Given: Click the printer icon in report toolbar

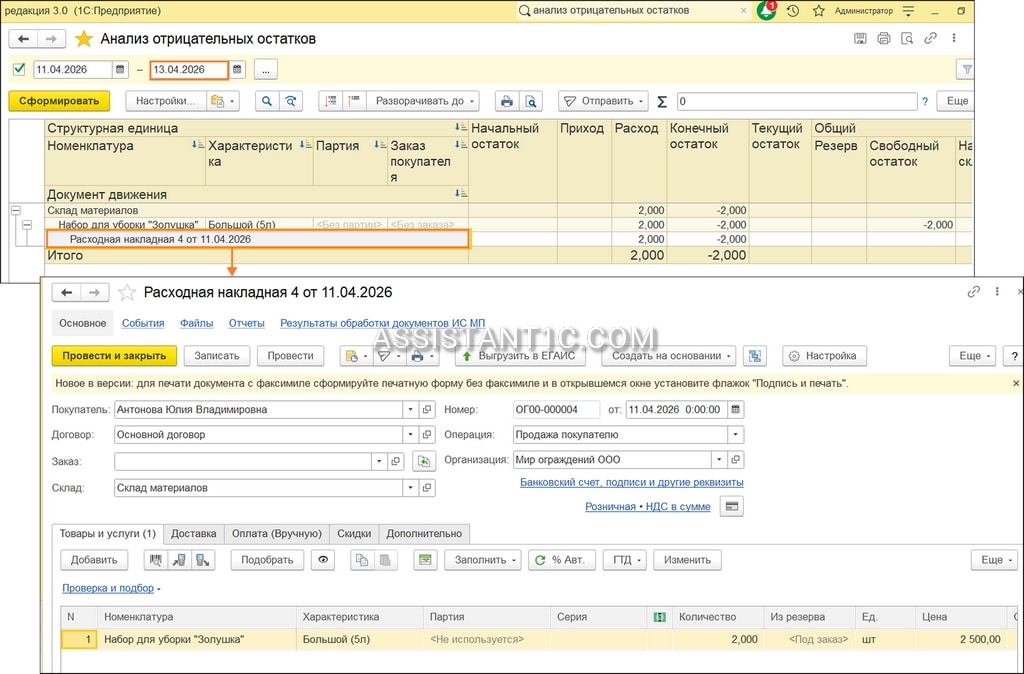Looking at the screenshot, I should tap(507, 101).
